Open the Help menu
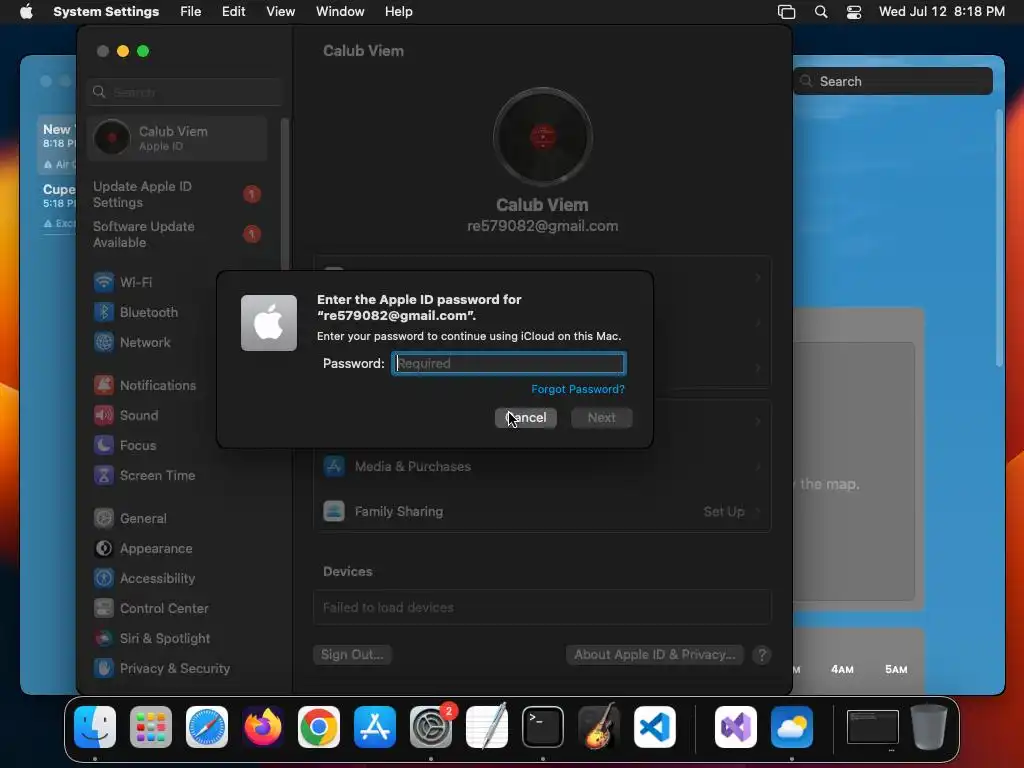Viewport: 1024px width, 768px height. (x=398, y=12)
